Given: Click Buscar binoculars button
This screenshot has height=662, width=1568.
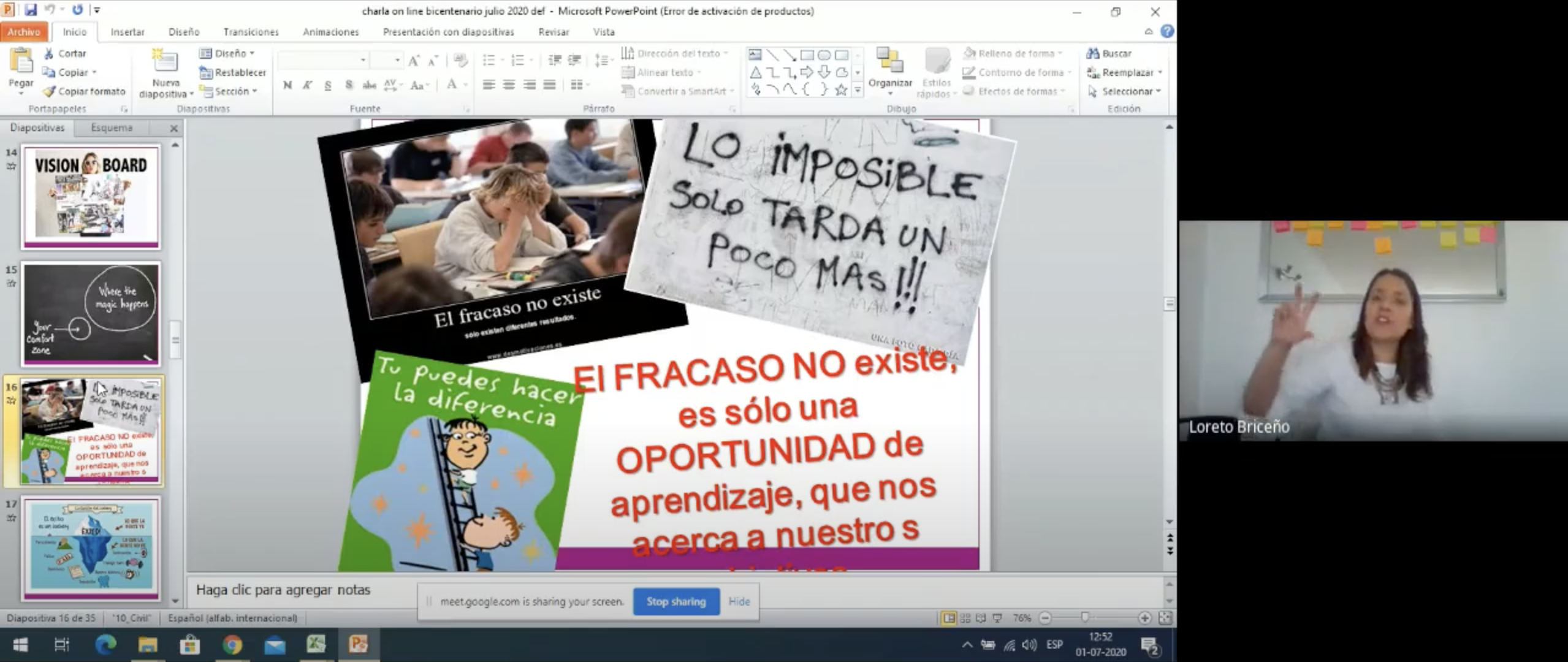Looking at the screenshot, I should pyautogui.click(x=1109, y=53).
